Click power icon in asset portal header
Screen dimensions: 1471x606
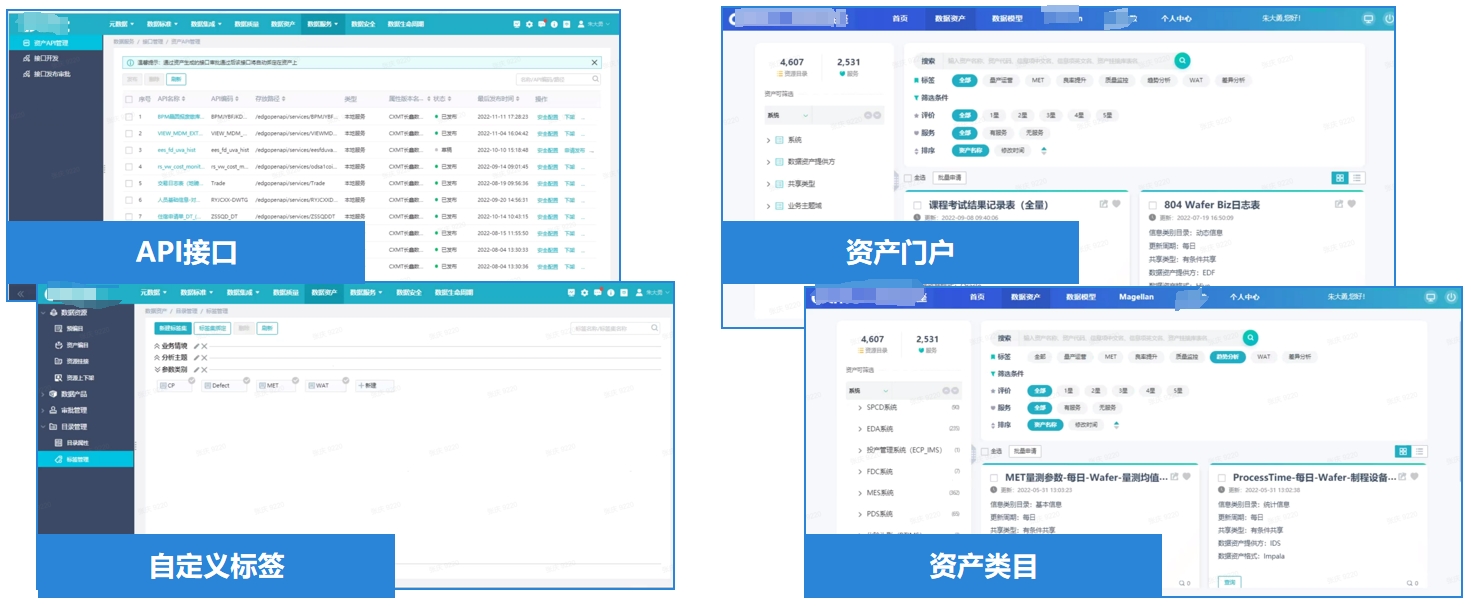click(1389, 19)
